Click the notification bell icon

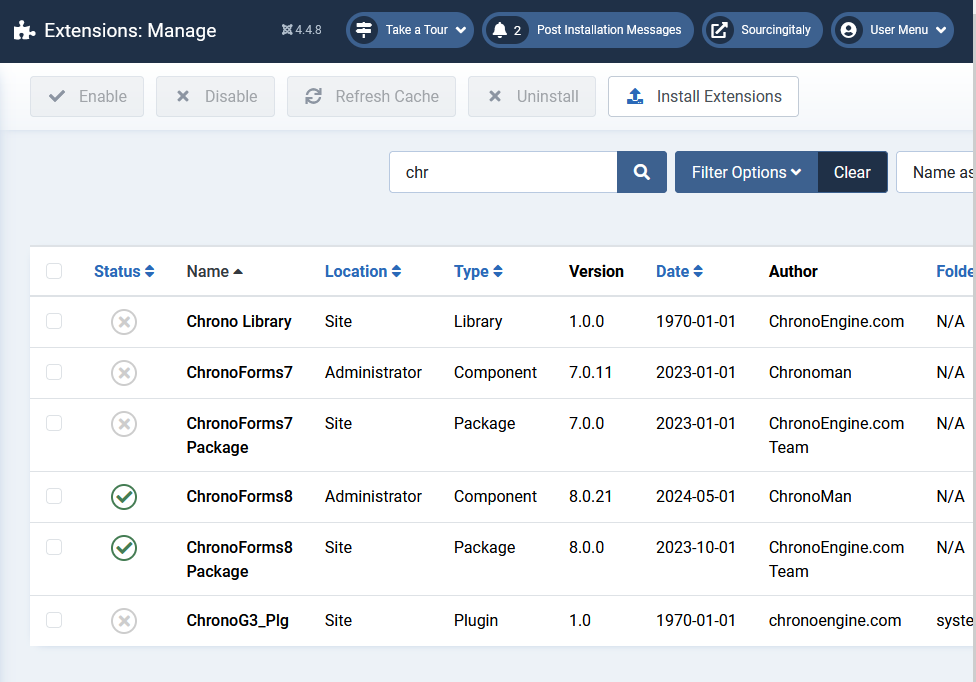pos(500,30)
